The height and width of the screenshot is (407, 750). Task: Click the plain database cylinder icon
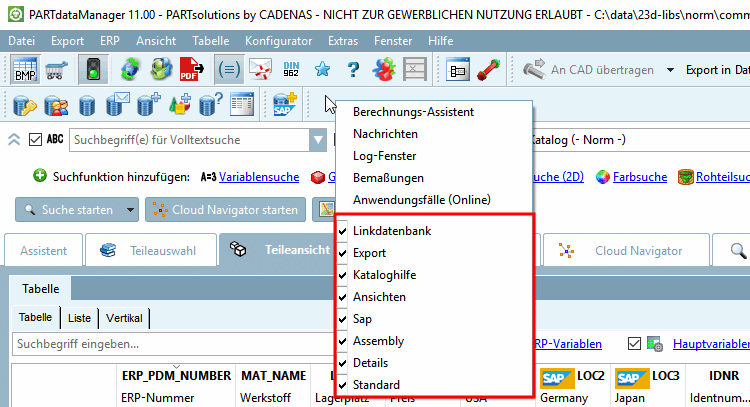(87, 105)
